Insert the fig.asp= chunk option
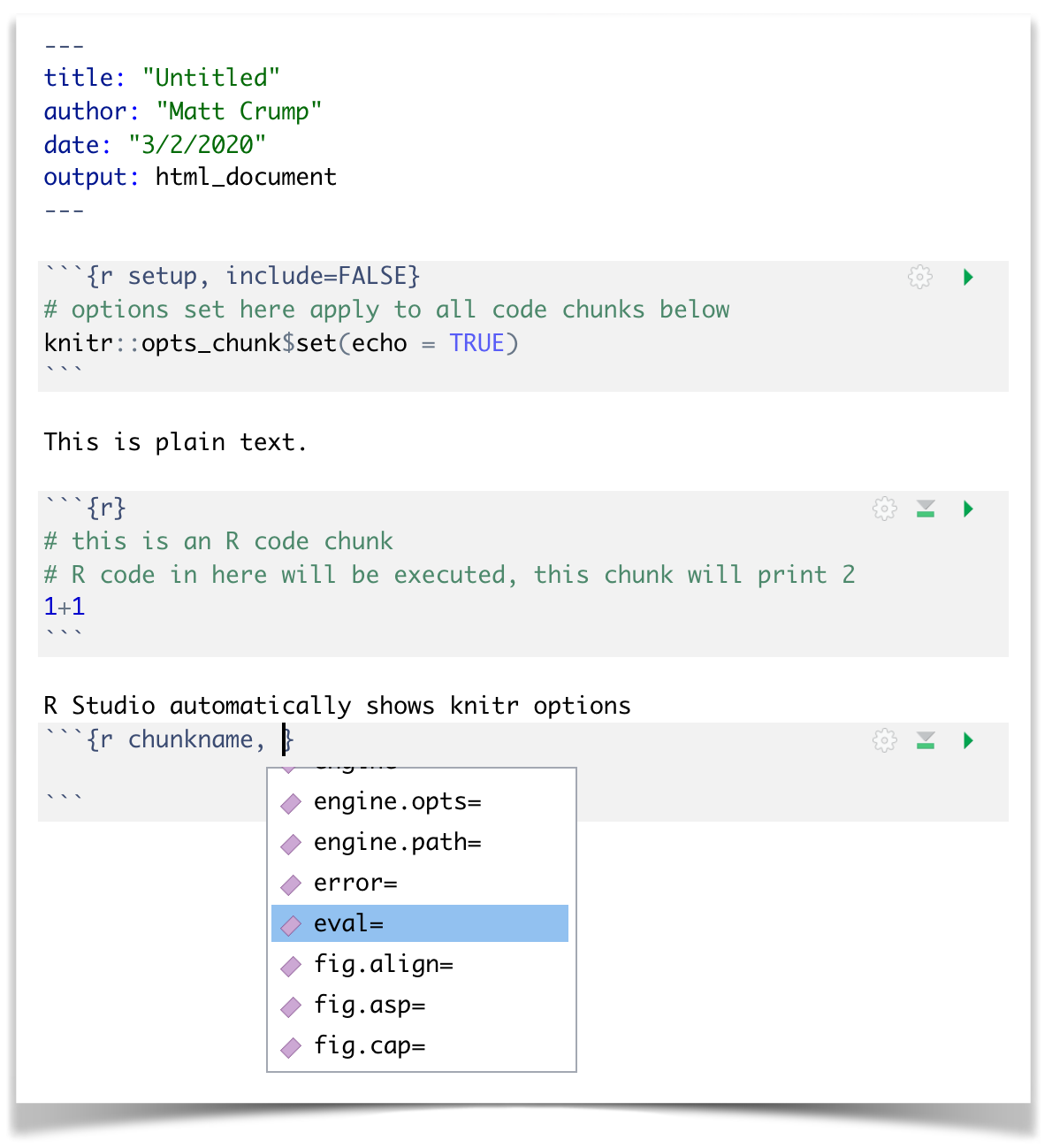The height and width of the screenshot is (1148, 1052). [420, 1006]
